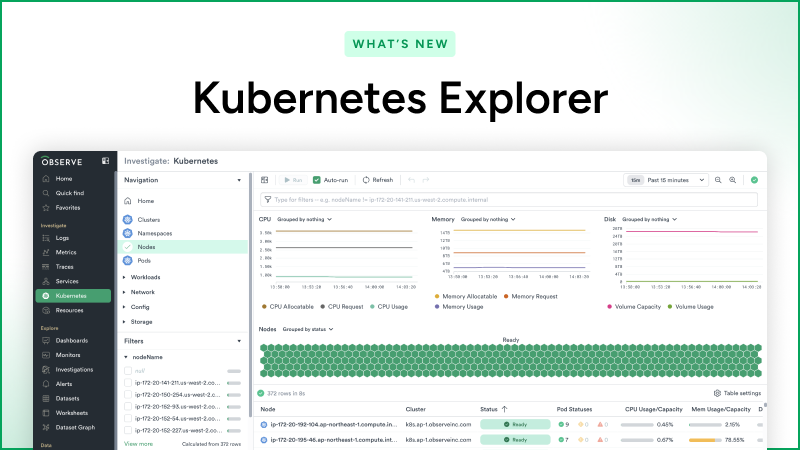This screenshot has height=450, width=800.
Task: Click the redo arrow icon
Action: 426,180
